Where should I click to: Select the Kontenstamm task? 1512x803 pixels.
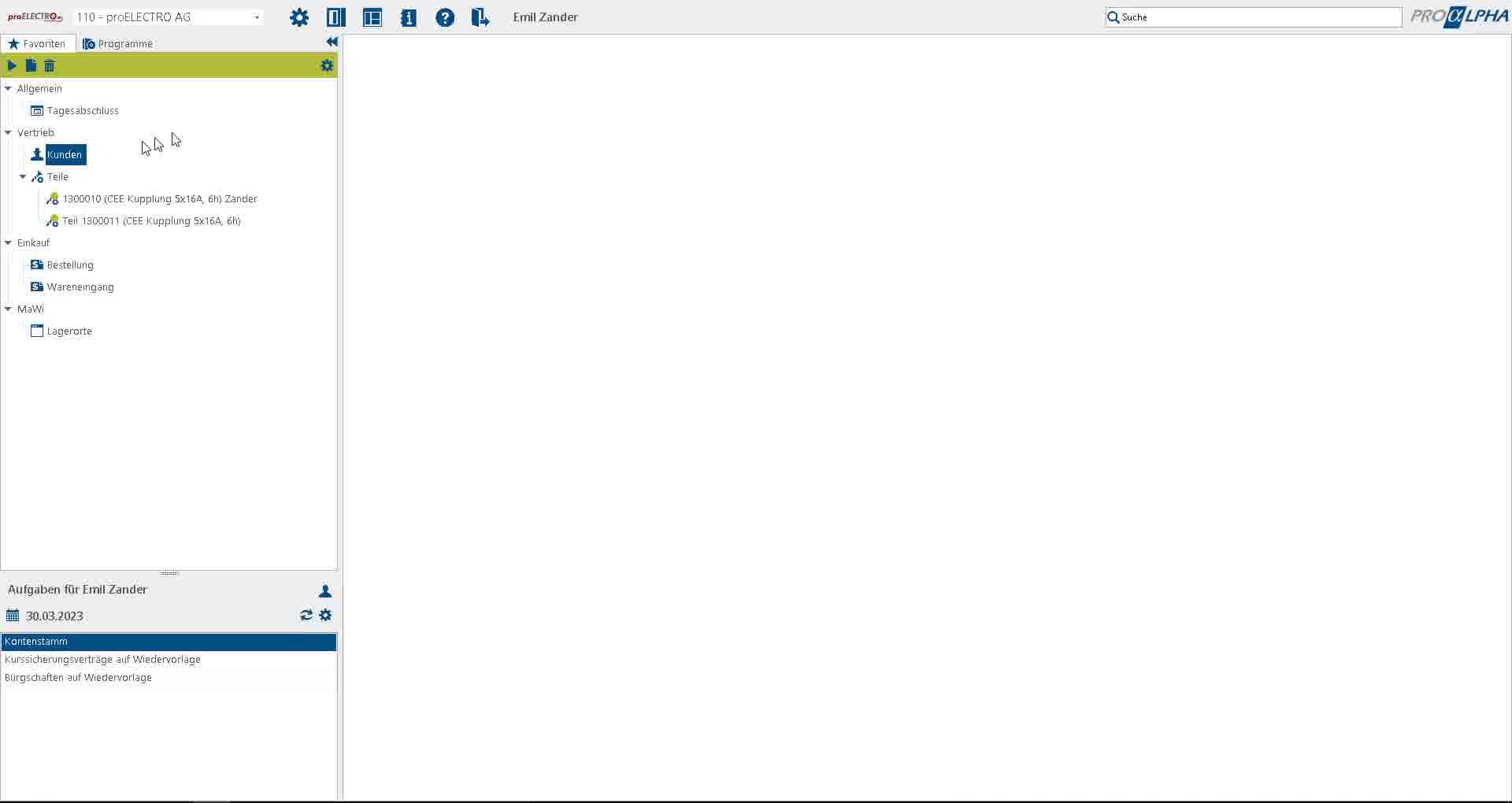pos(169,642)
